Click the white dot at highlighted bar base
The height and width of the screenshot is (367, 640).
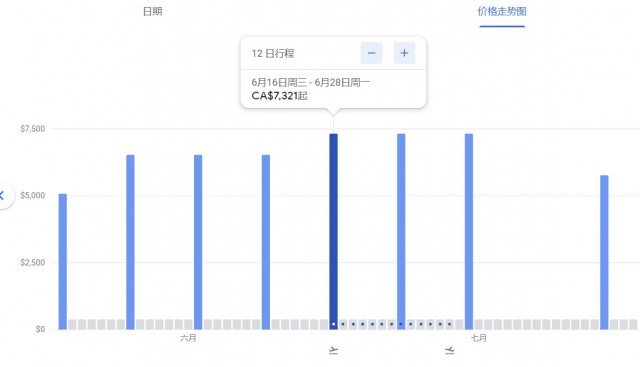point(333,325)
